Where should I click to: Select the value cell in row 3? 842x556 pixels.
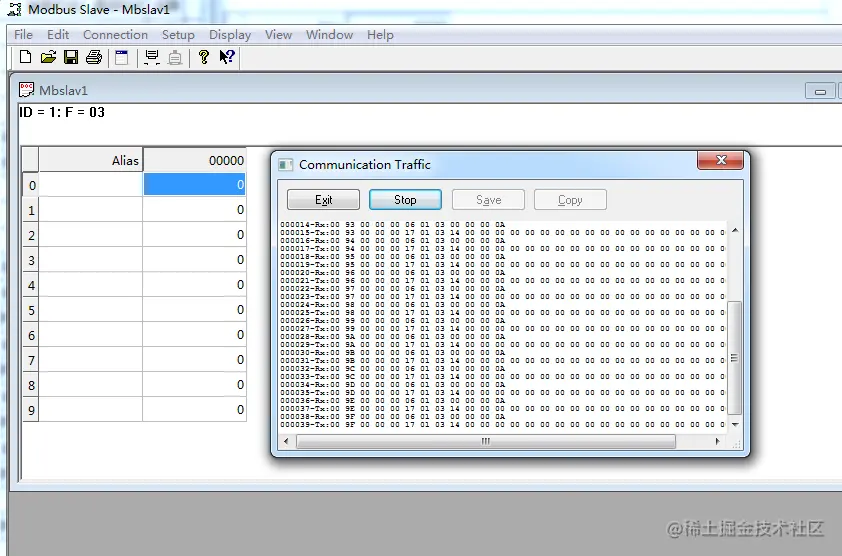tap(194, 259)
